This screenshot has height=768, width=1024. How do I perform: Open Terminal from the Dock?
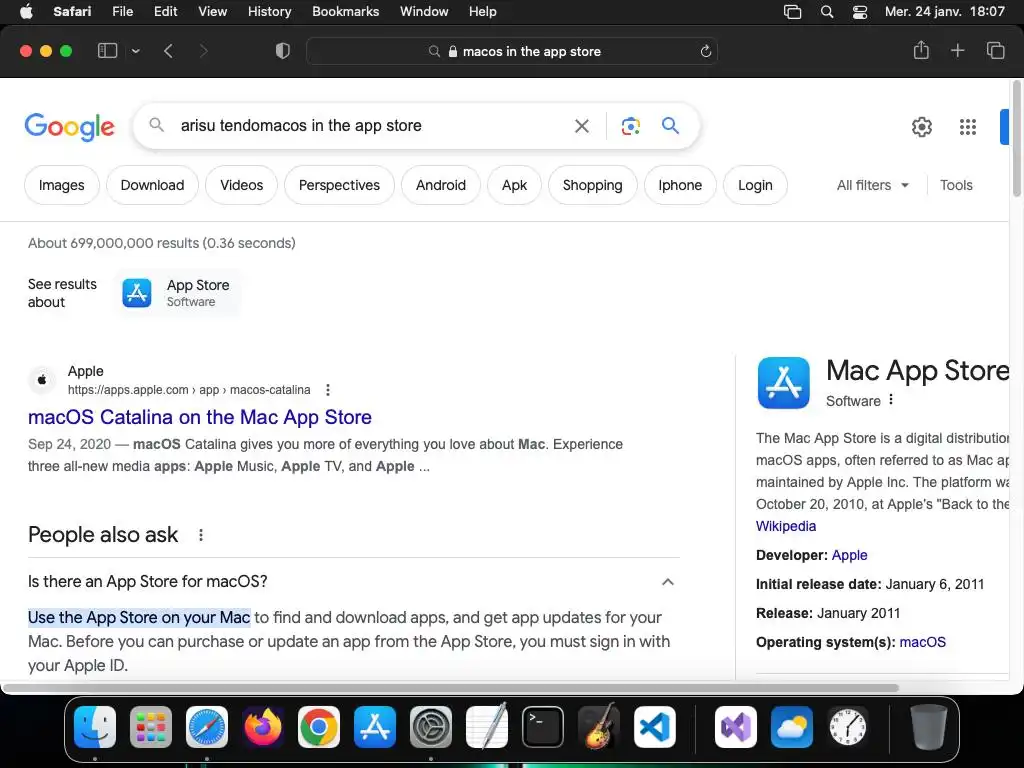[x=543, y=727]
